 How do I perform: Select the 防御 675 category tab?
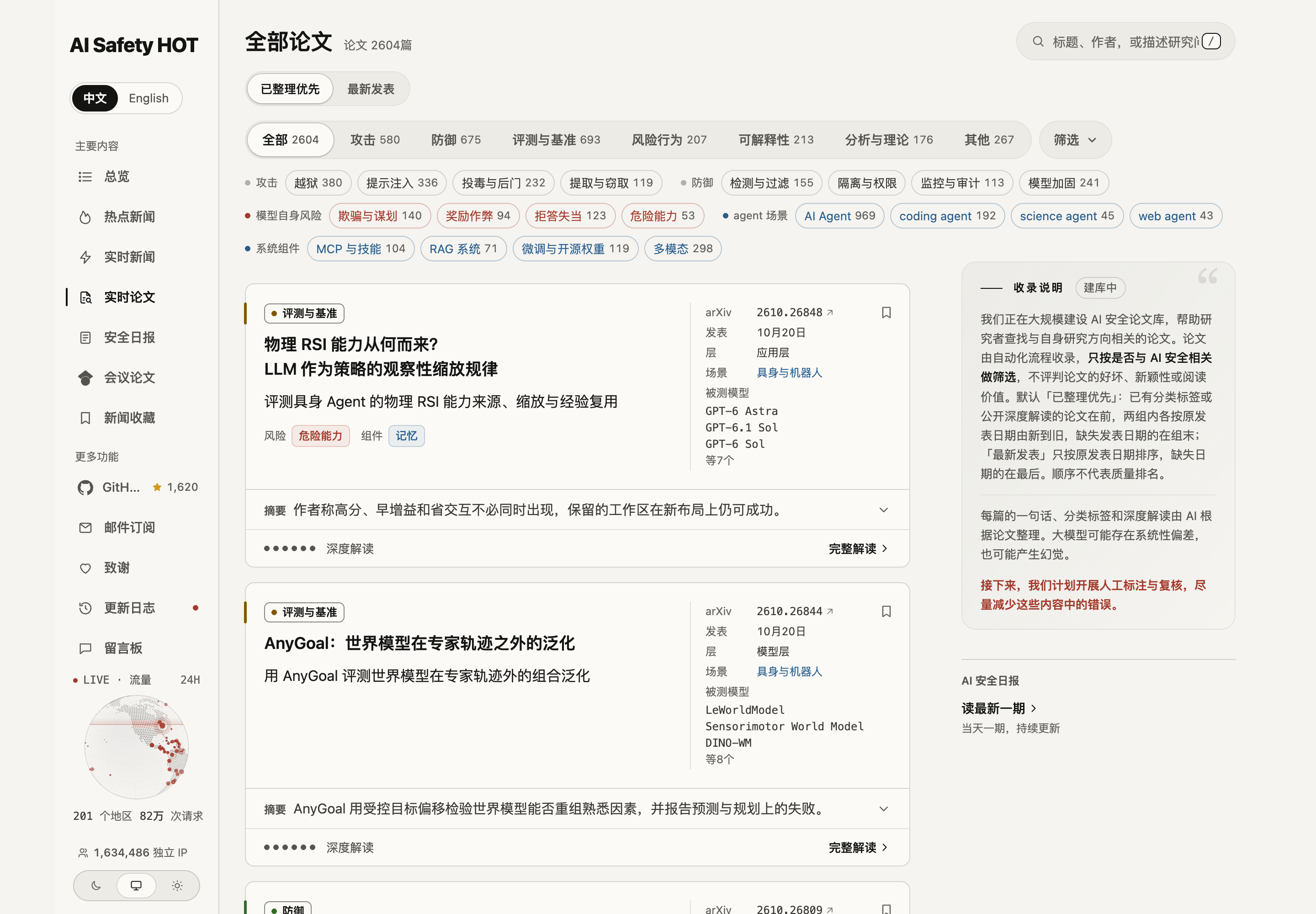pyautogui.click(x=456, y=140)
